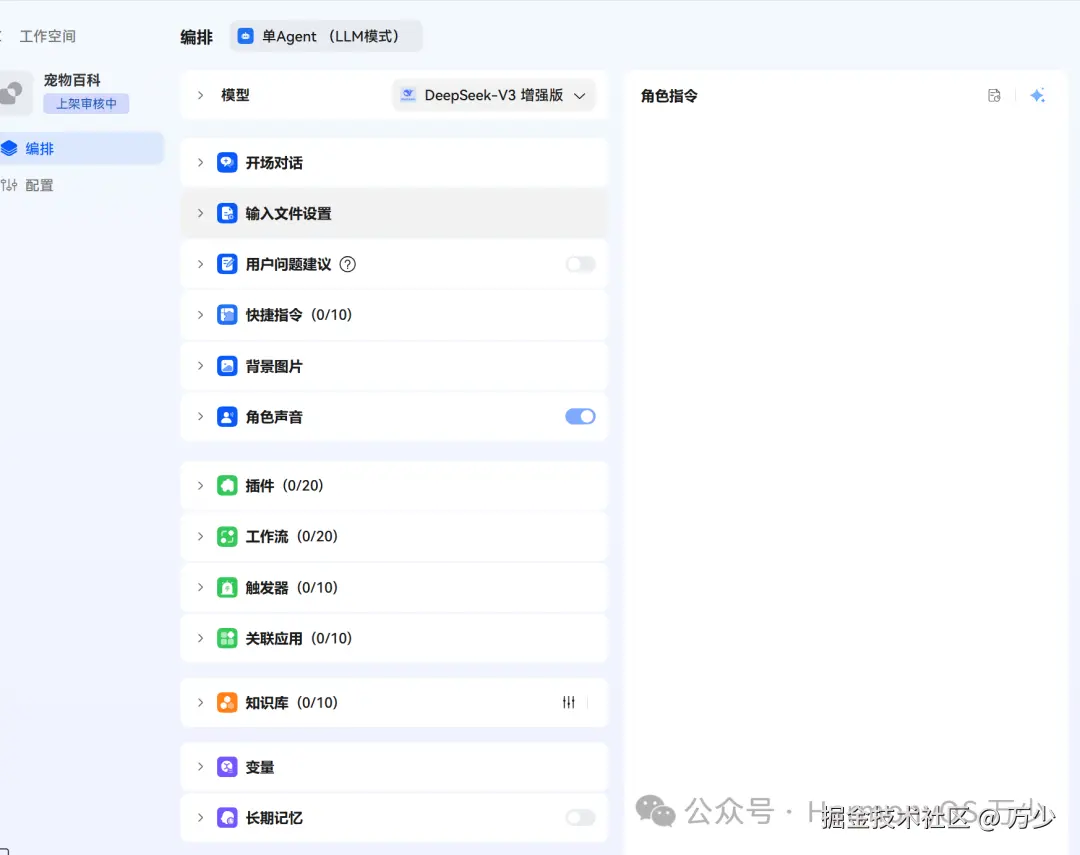Viewport: 1080px width, 855px height.
Task: Expand the 背景图片 chevron
Action: point(200,366)
